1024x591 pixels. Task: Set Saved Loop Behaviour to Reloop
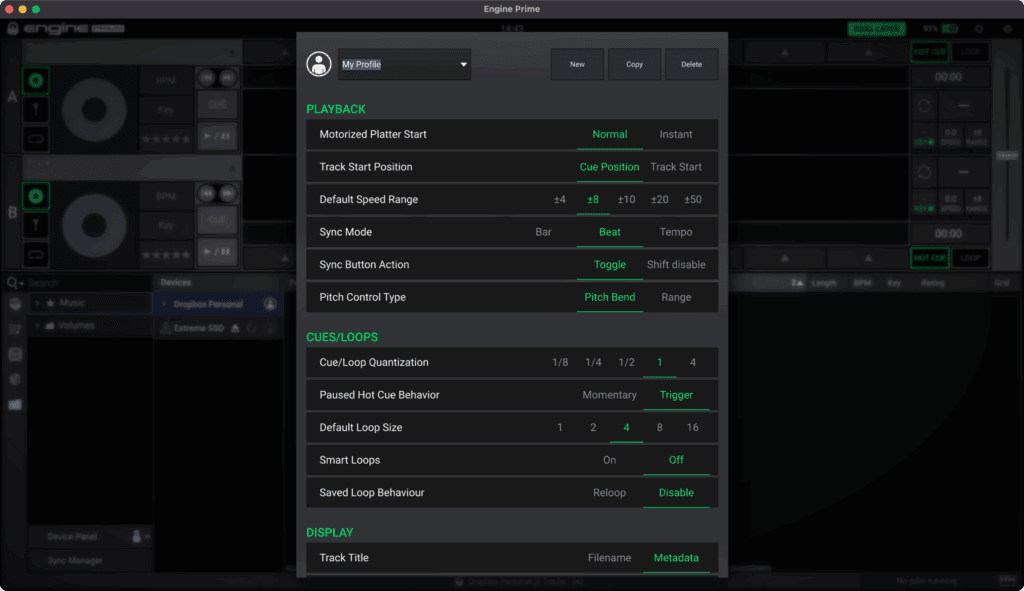click(609, 492)
